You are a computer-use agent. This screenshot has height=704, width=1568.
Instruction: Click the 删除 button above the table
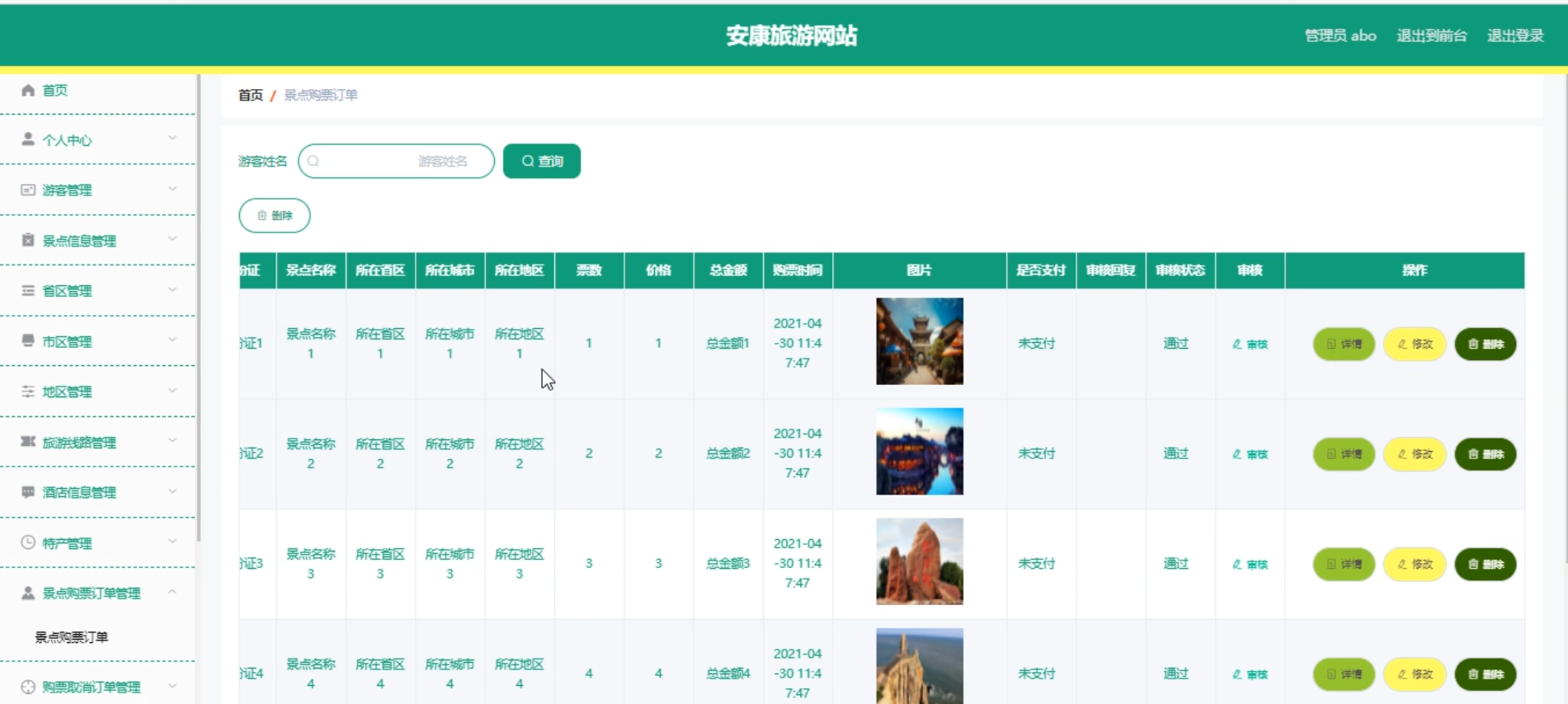(275, 215)
